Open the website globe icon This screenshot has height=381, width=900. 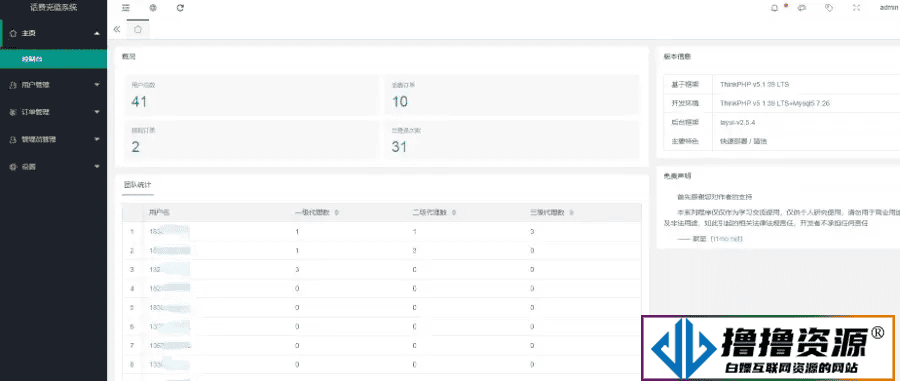click(x=153, y=7)
